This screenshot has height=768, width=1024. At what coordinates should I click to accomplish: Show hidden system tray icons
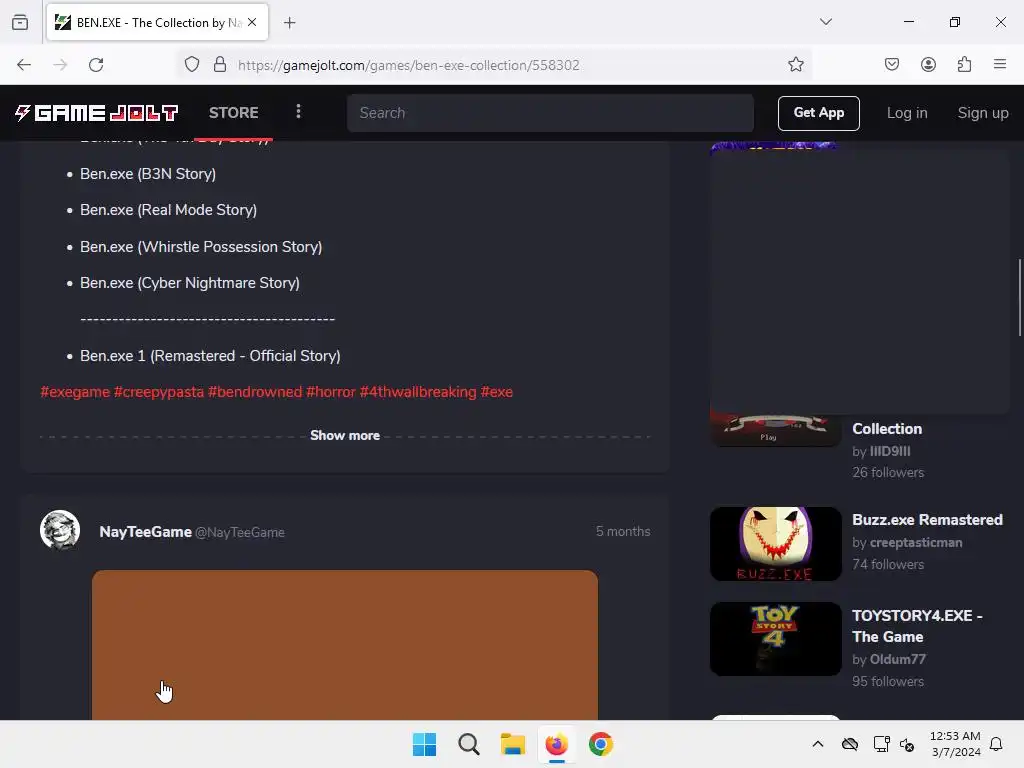click(x=818, y=744)
